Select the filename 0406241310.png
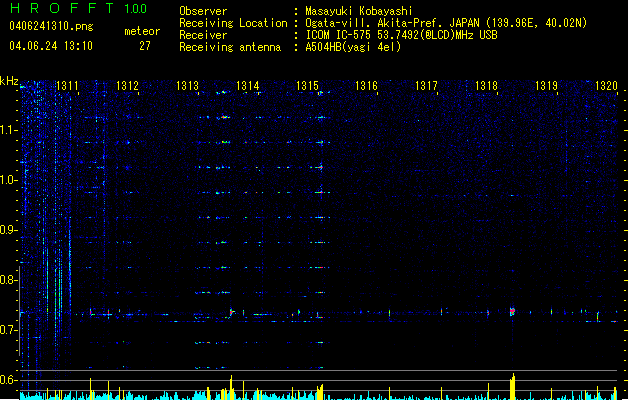Viewport: 629px width, 400px height. click(x=51, y=26)
